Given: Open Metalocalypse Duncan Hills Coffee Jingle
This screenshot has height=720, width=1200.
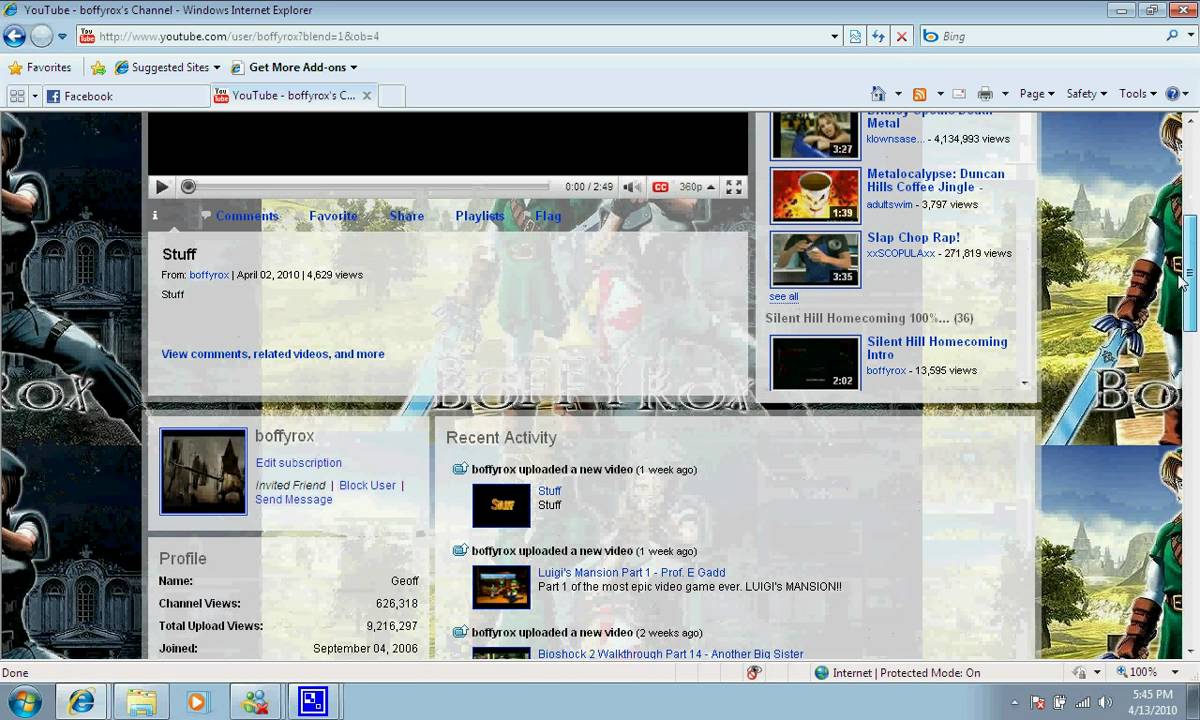Looking at the screenshot, I should (x=936, y=180).
